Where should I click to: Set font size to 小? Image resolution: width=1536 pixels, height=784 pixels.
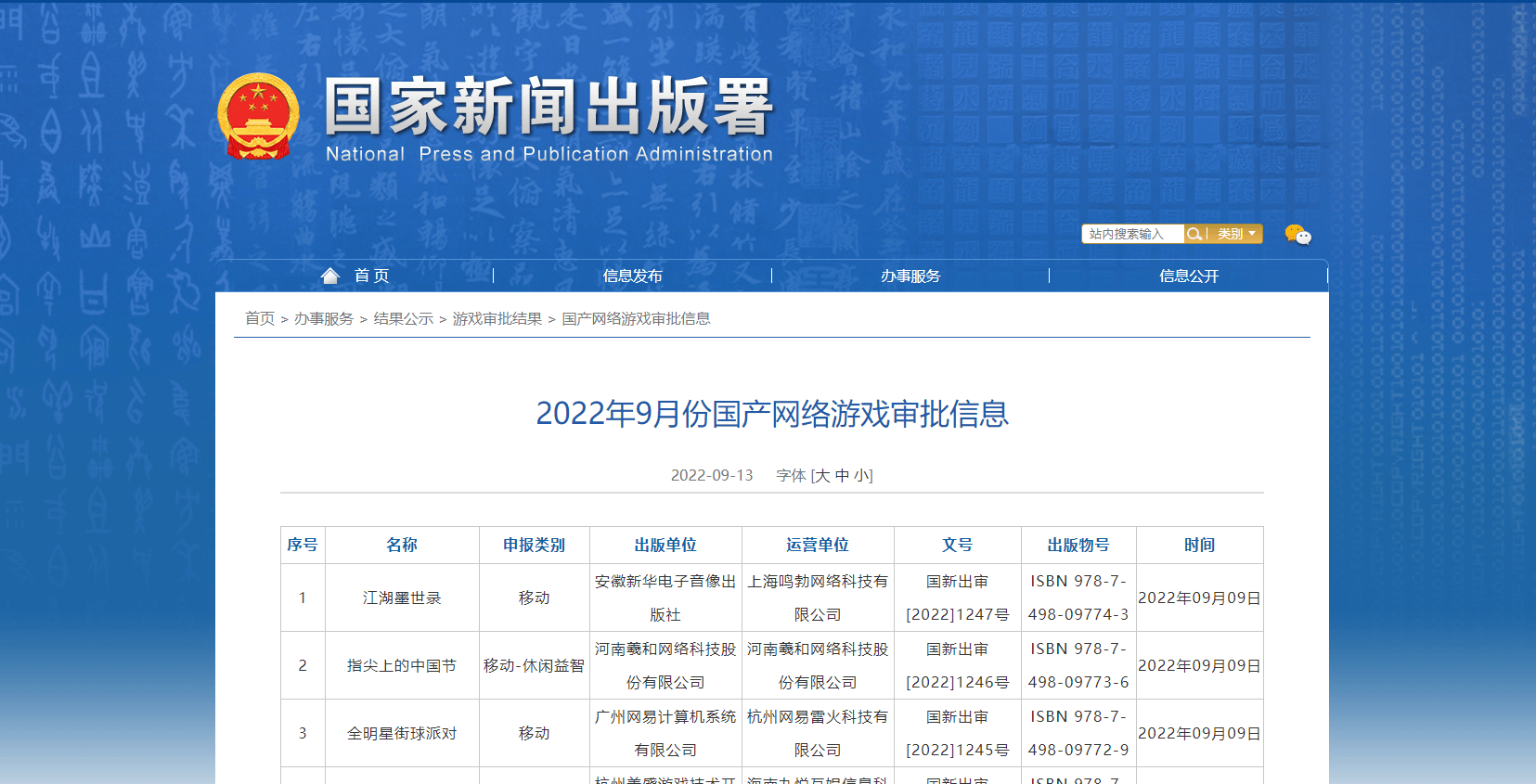861,476
